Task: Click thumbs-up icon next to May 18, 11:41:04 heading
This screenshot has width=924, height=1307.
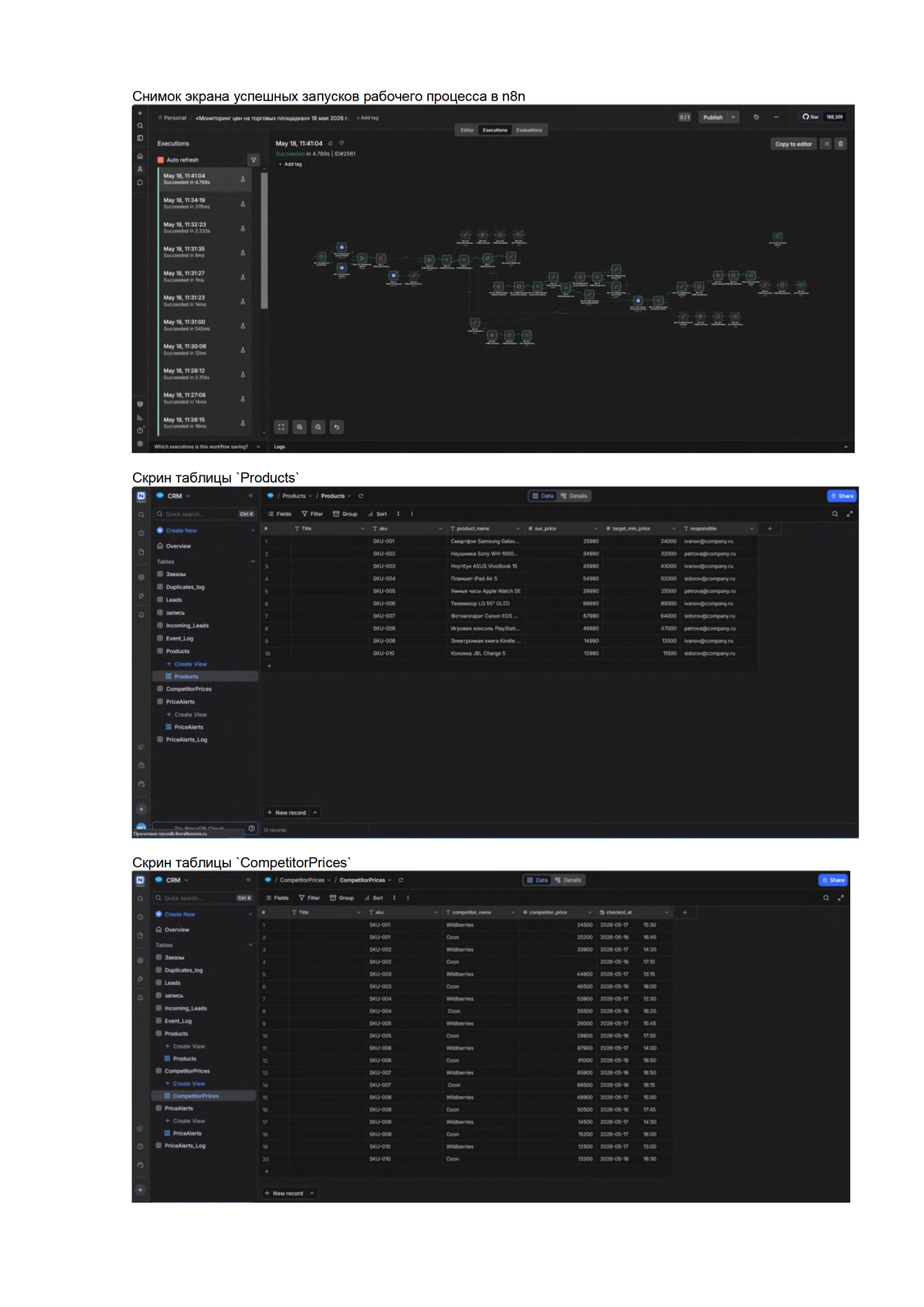Action: (x=331, y=143)
